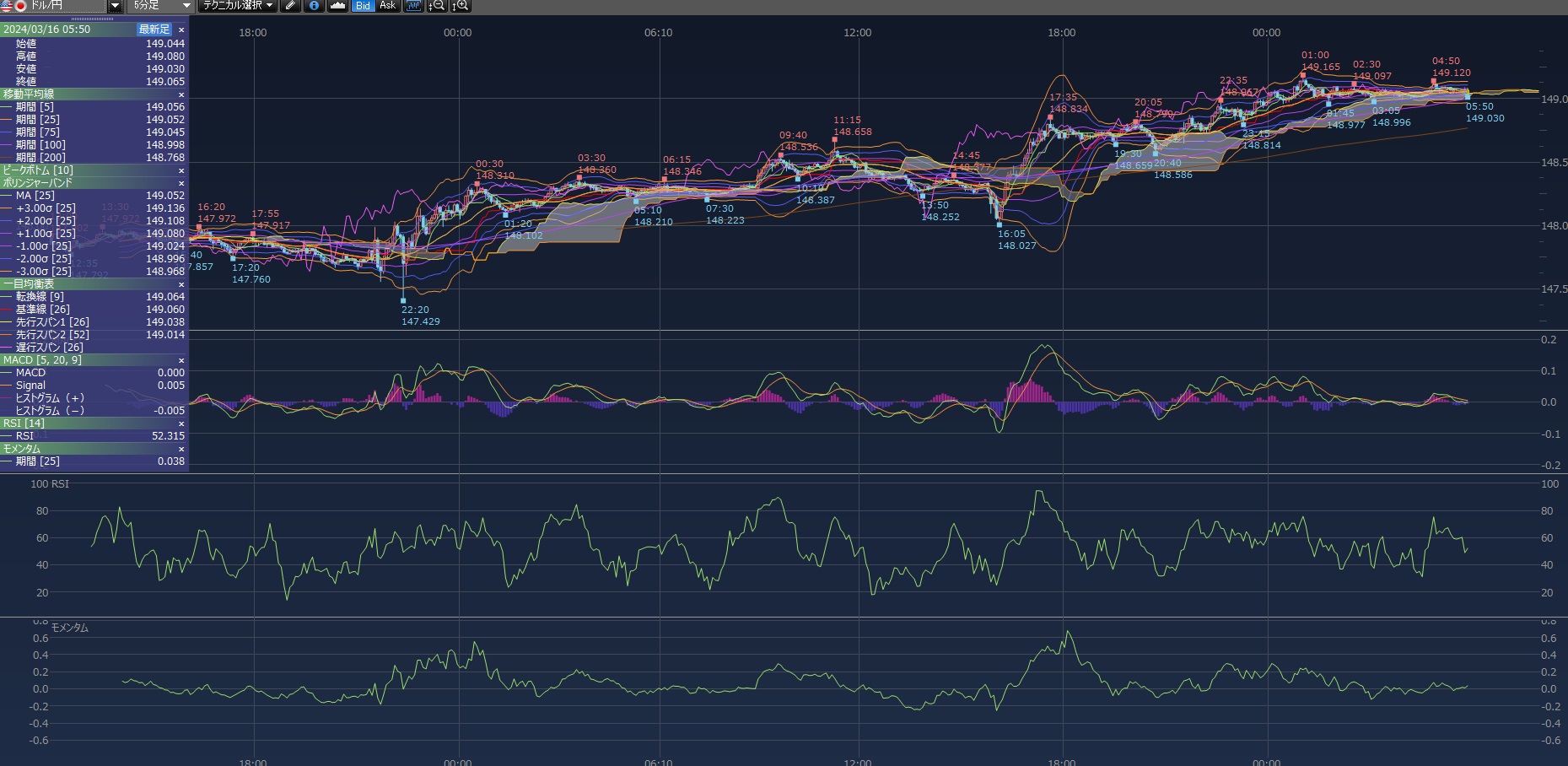Click the 22:20 low marker at 147.429
Viewport: 1568px width, 766px height.
pos(403,300)
